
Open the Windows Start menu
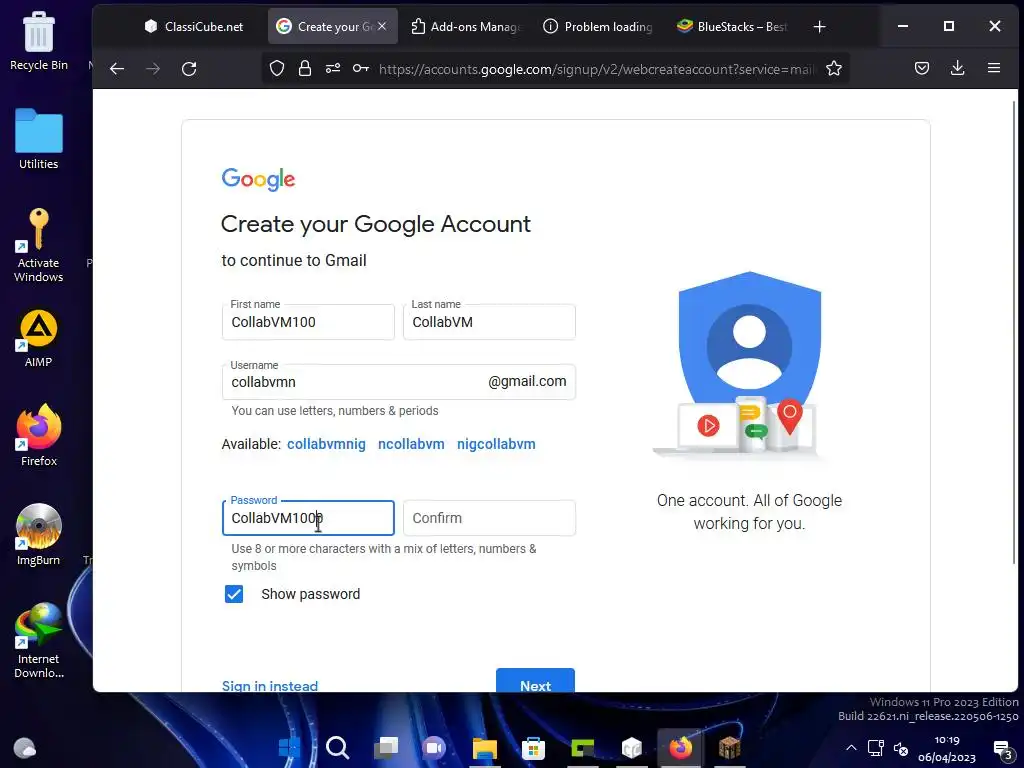pyautogui.click(x=289, y=747)
